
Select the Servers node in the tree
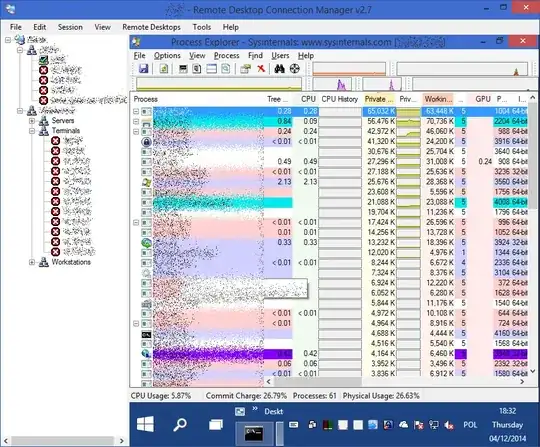(x=63, y=121)
